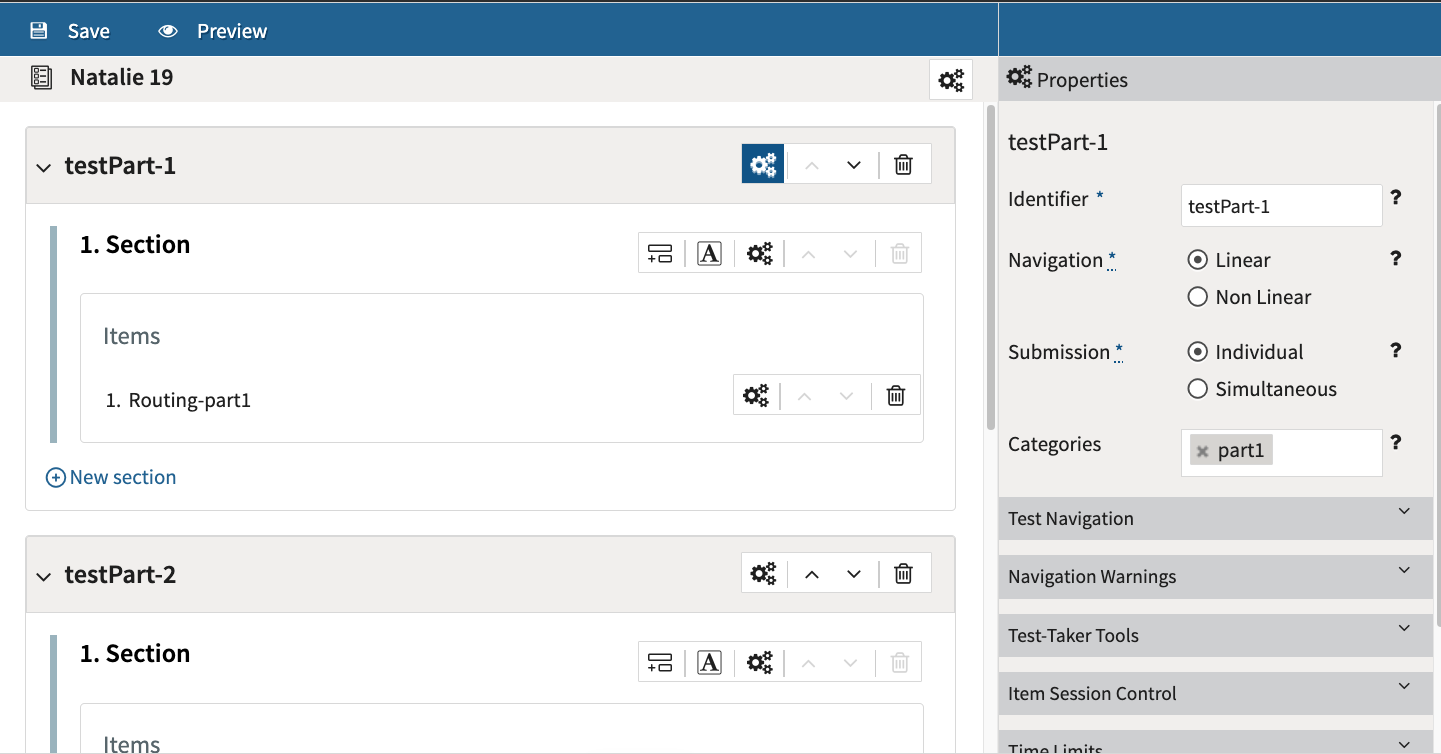
Task: Remove the part1 category tag
Action: 1202,451
